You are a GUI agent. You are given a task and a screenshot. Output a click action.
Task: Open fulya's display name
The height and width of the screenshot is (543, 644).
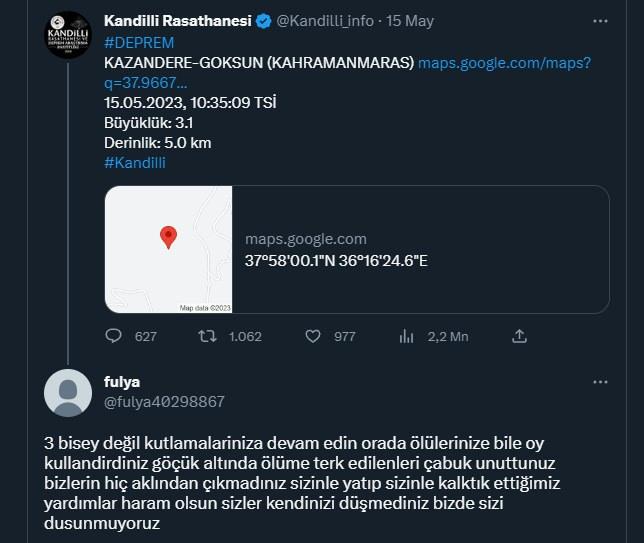pos(122,382)
